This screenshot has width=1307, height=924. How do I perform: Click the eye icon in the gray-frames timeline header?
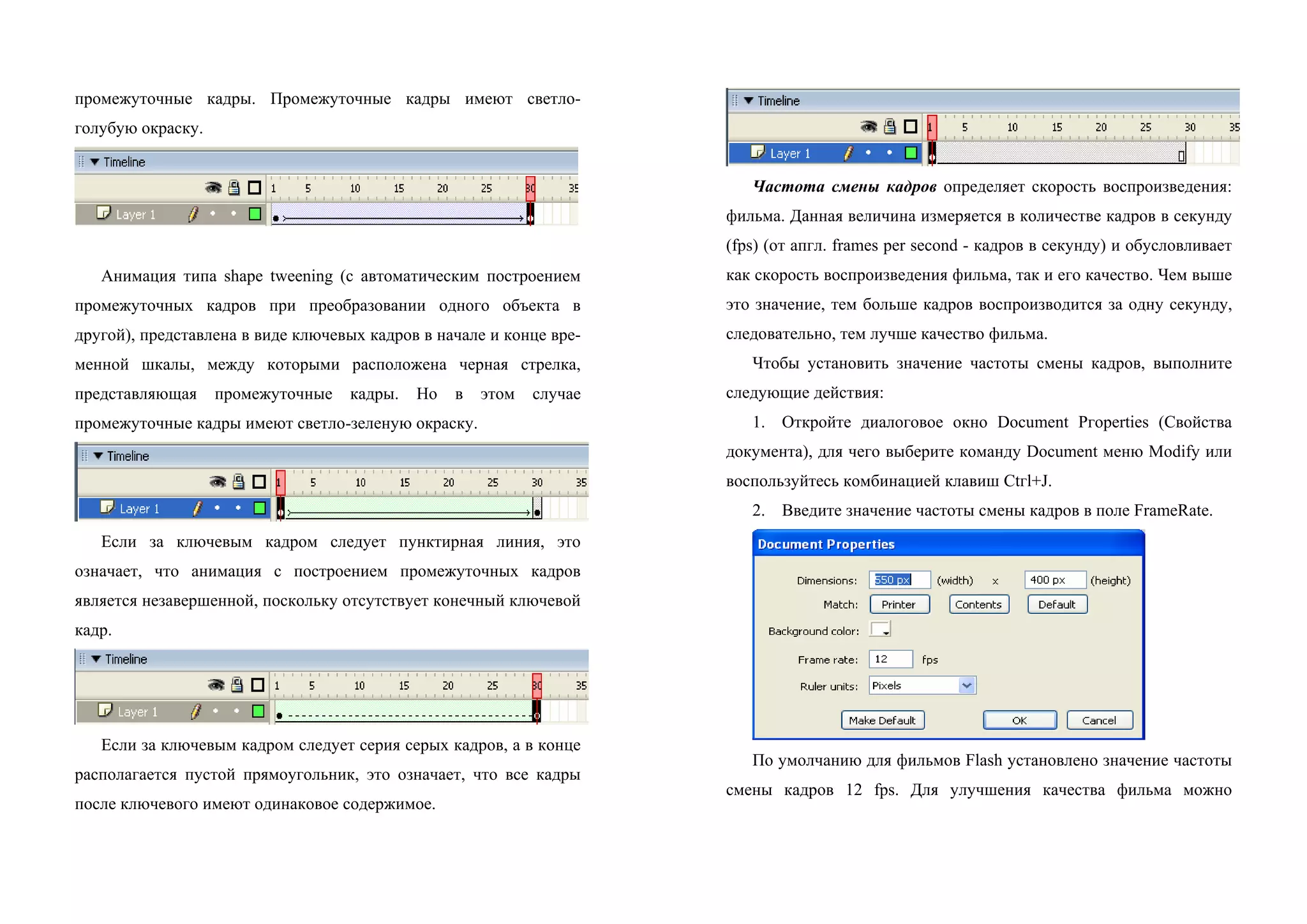click(x=868, y=127)
